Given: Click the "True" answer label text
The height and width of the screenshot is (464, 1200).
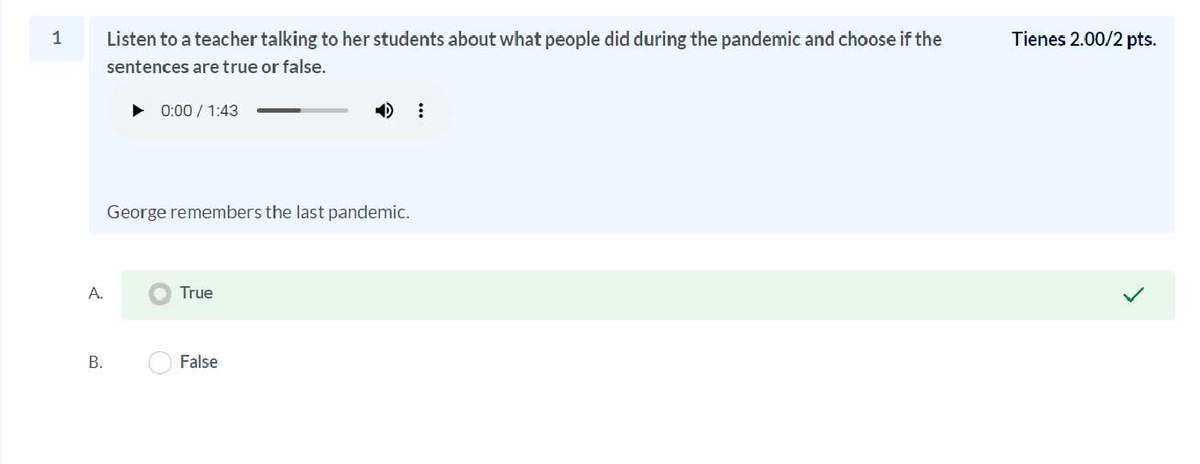Looking at the screenshot, I should pyautogui.click(x=196, y=293).
